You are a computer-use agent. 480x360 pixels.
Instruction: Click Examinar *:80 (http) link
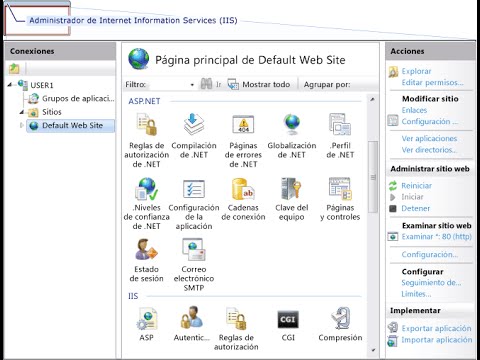tap(436, 237)
